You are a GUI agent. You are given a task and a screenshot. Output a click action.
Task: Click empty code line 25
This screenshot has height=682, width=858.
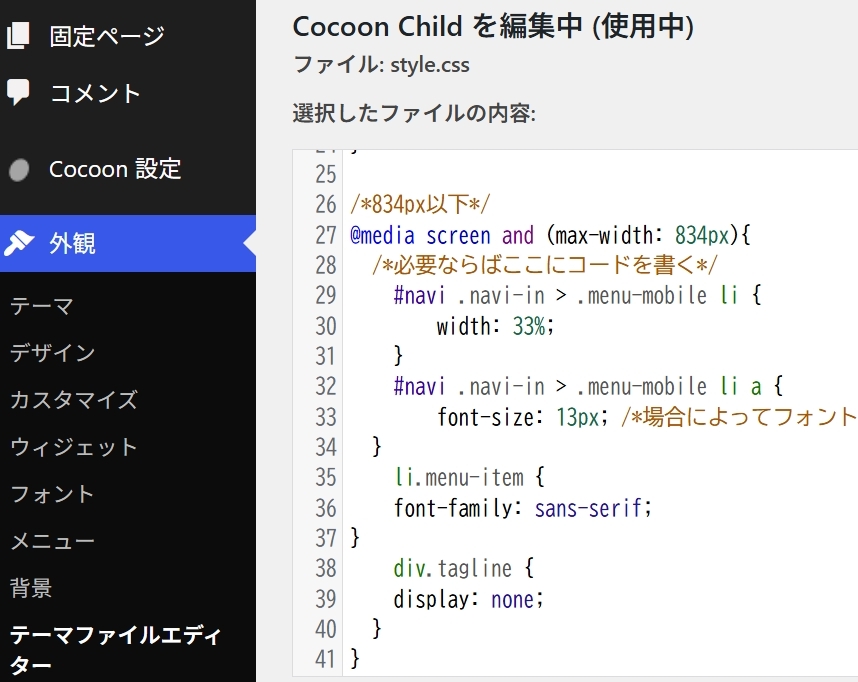tap(600, 175)
